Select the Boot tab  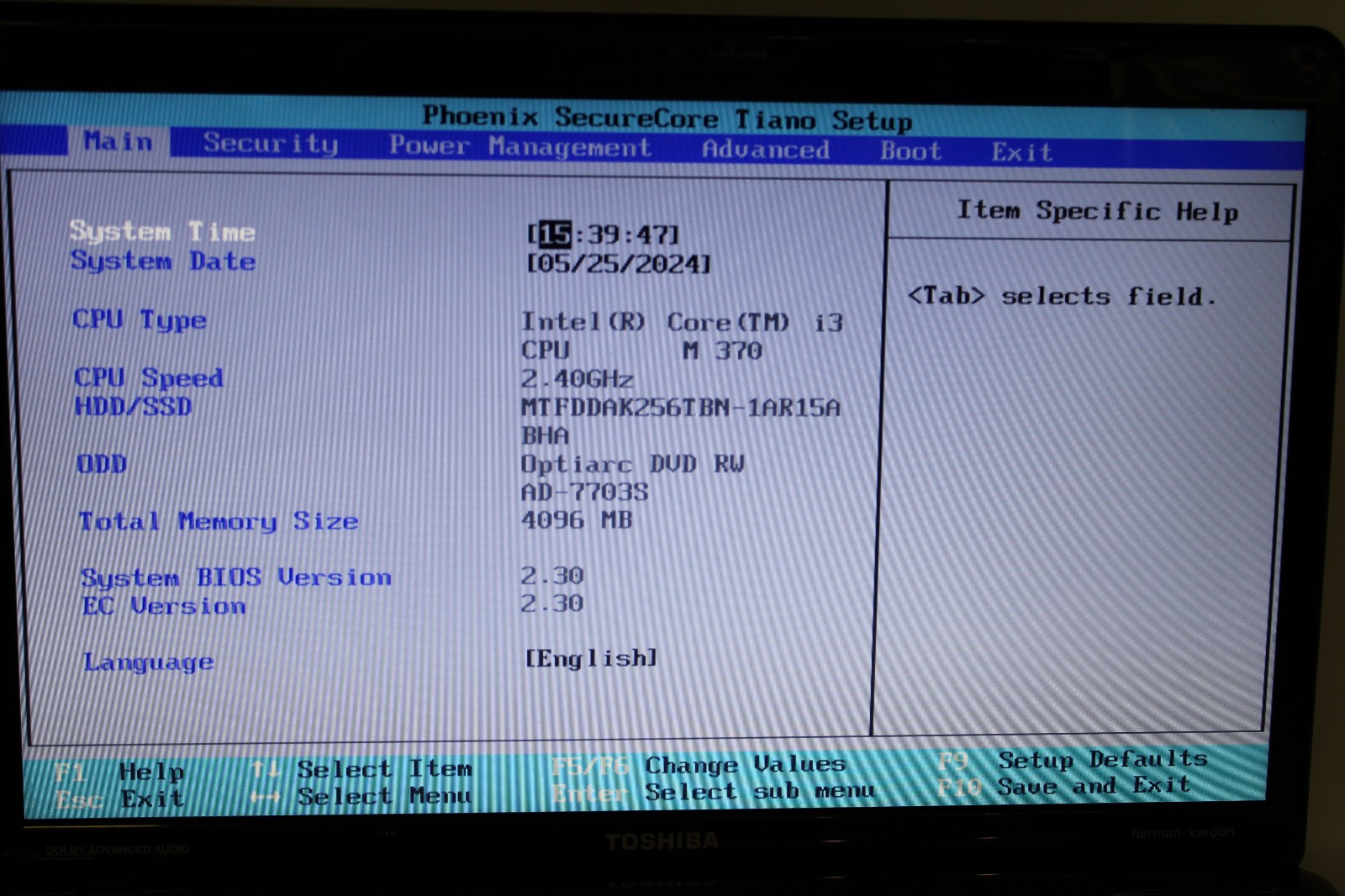coord(910,151)
